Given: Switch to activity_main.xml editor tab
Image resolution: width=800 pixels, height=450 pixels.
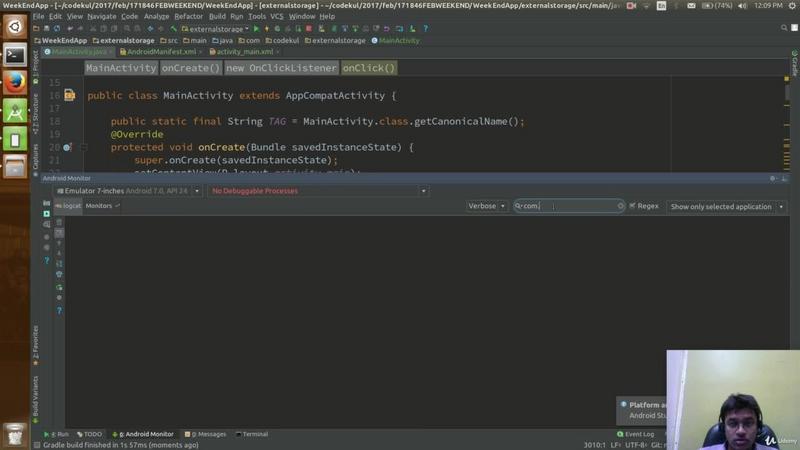Looking at the screenshot, I should click(244, 52).
